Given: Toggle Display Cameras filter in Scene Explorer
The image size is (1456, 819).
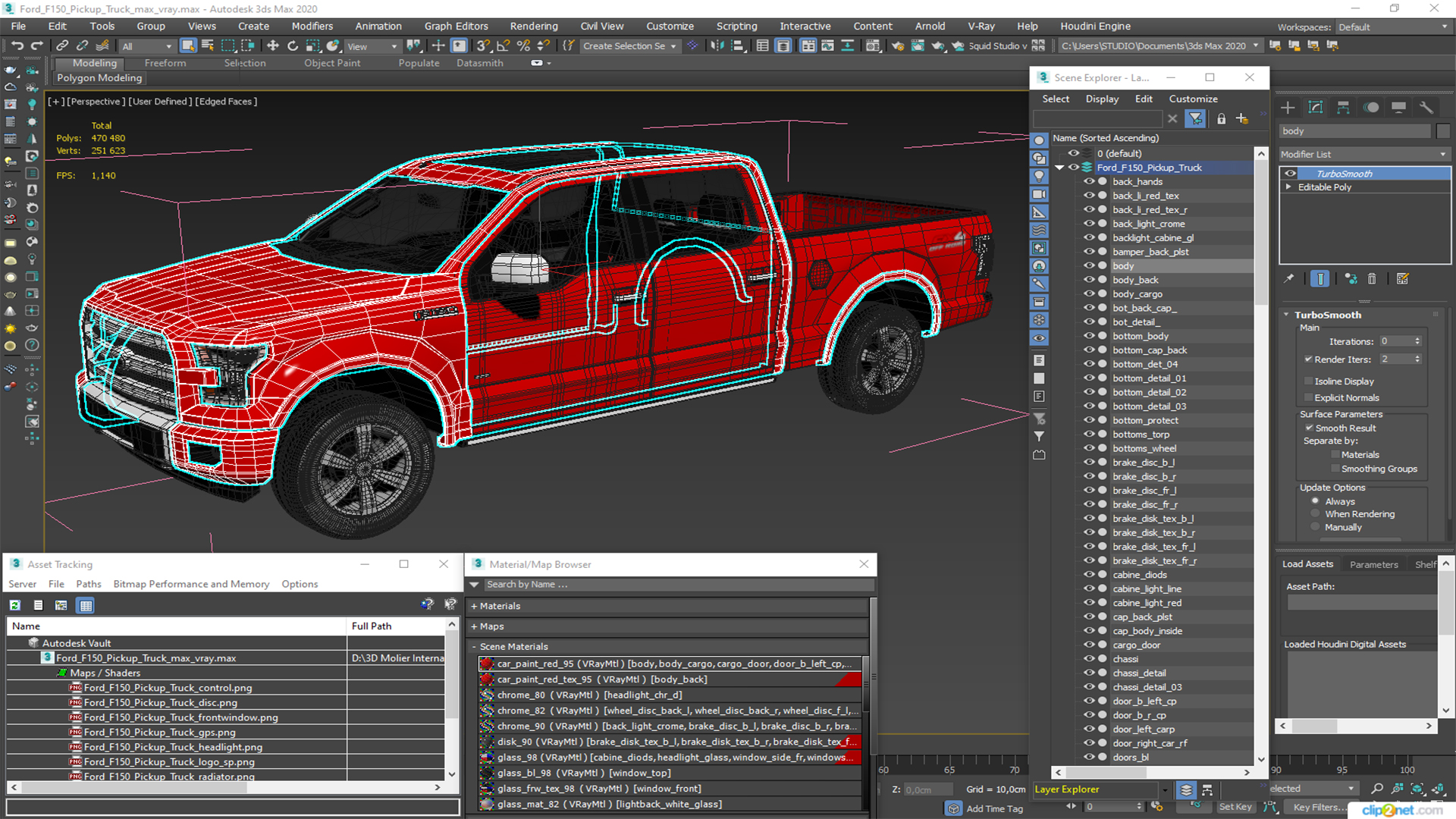Looking at the screenshot, I should [x=1039, y=194].
